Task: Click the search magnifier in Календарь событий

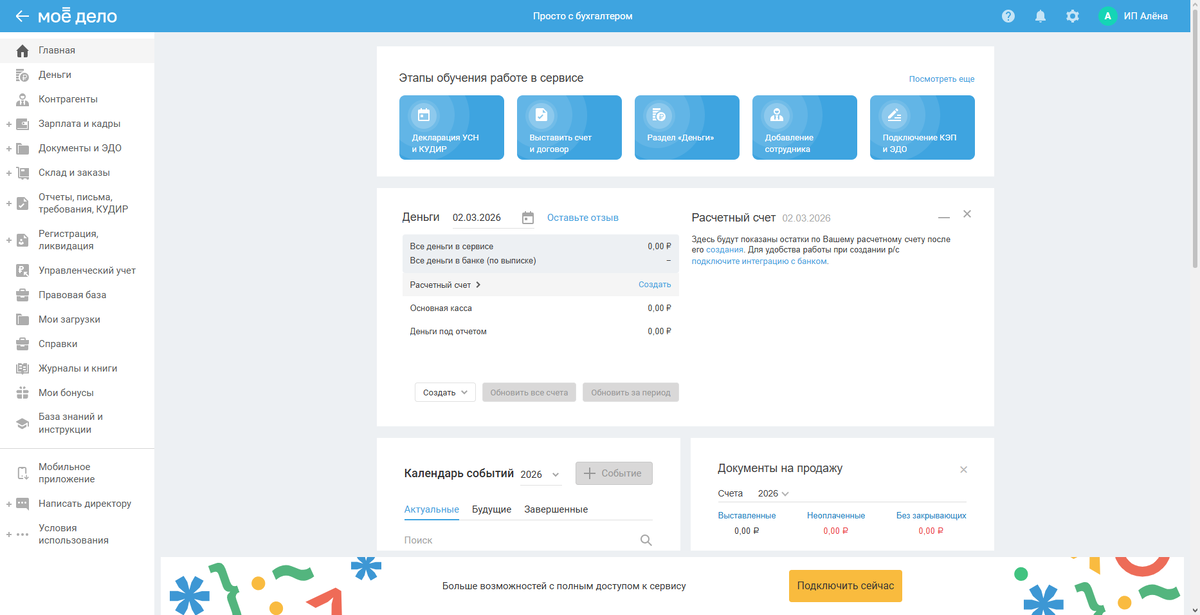Action: [646, 540]
